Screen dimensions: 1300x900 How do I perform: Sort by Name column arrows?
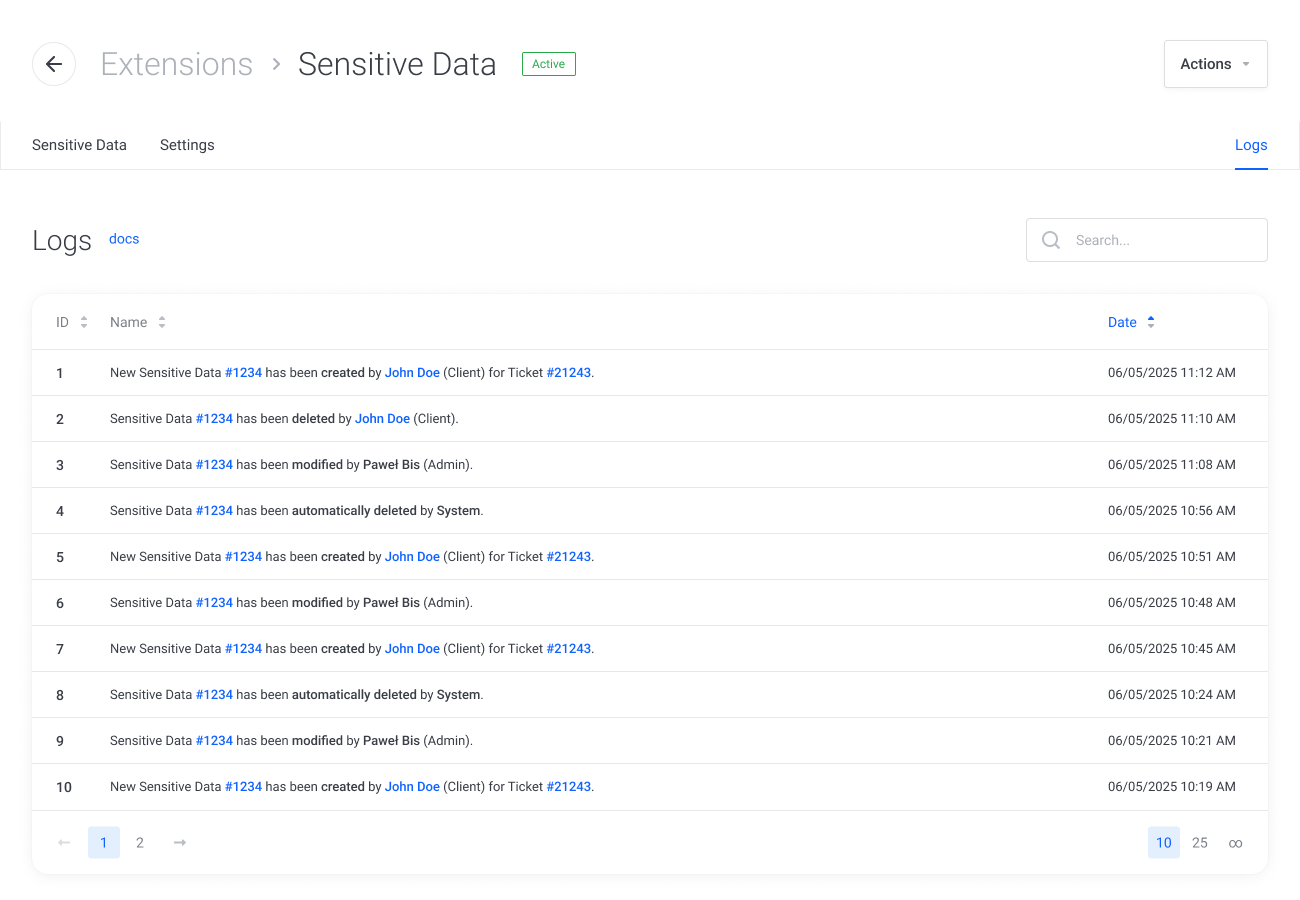pyautogui.click(x=162, y=322)
